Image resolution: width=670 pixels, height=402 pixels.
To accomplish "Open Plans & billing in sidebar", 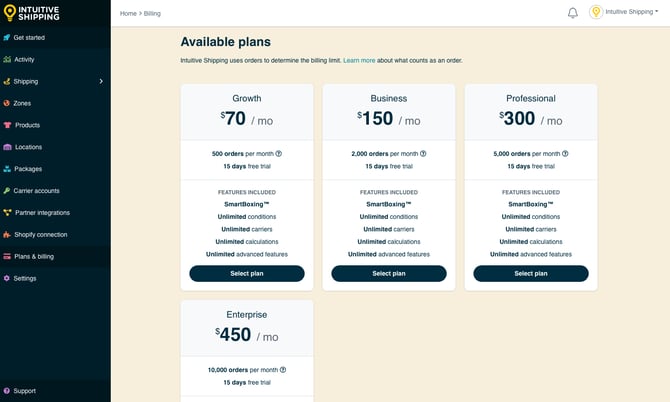I will [x=34, y=256].
